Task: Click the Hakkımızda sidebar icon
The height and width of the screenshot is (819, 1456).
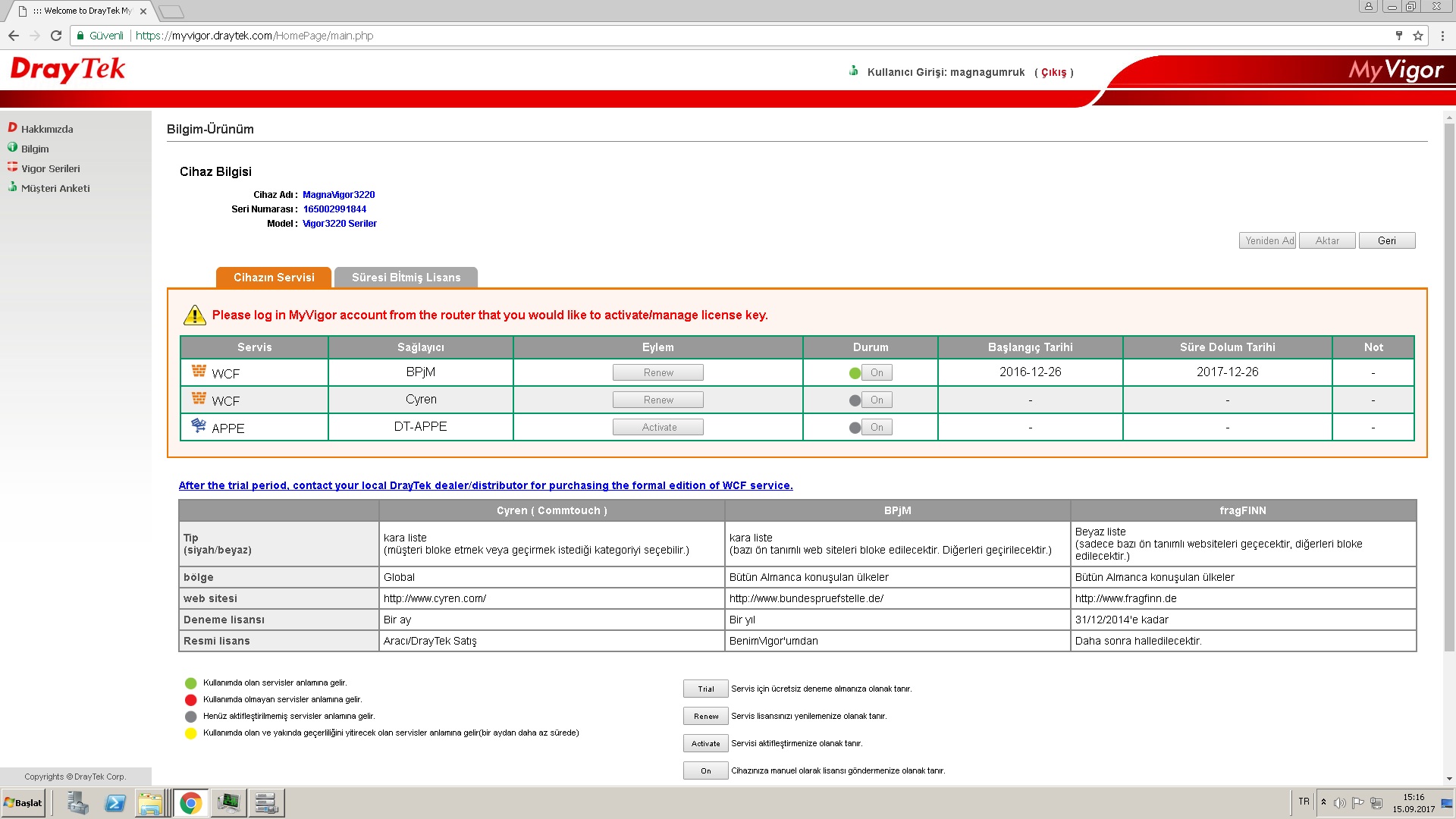Action: tap(12, 127)
